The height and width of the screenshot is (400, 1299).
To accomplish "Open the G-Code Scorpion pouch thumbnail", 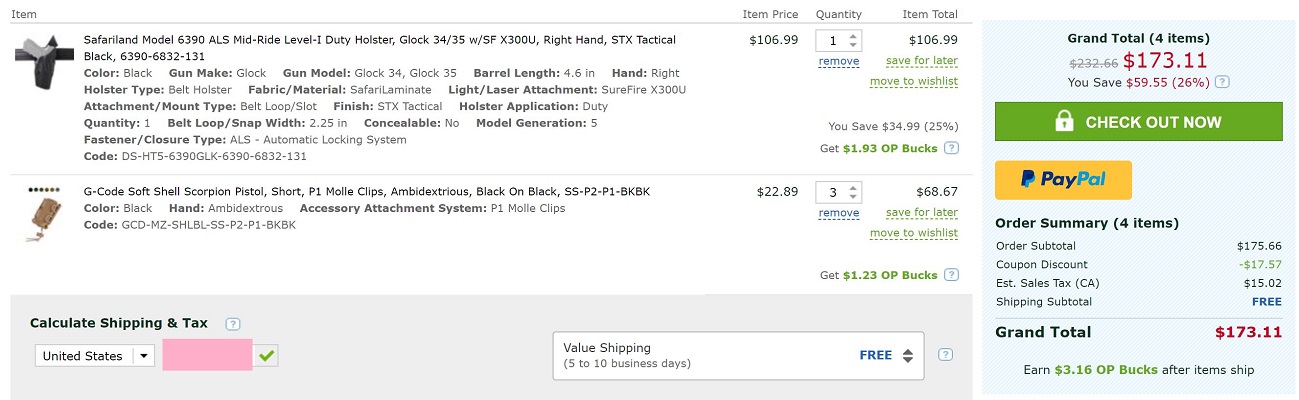I will click(x=45, y=214).
